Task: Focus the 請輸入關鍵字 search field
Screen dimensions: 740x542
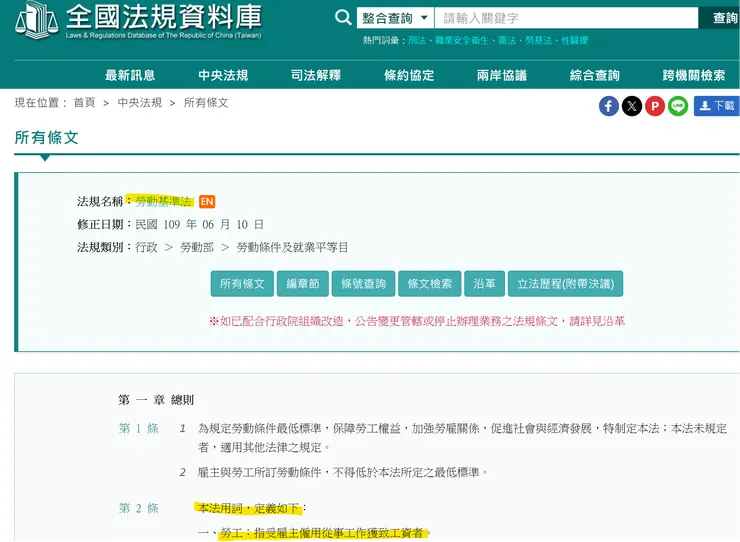Action: pyautogui.click(x=566, y=18)
